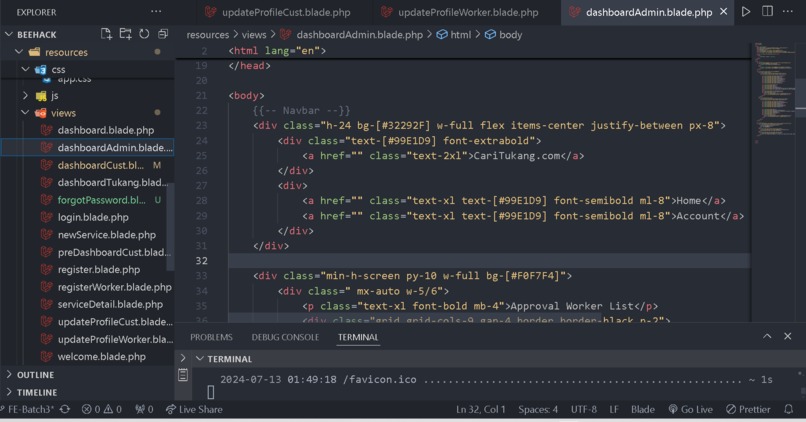Image resolution: width=806 pixels, height=422 pixels.
Task: Open serviceDetail.blade.php in Explorer
Action: coord(110,304)
